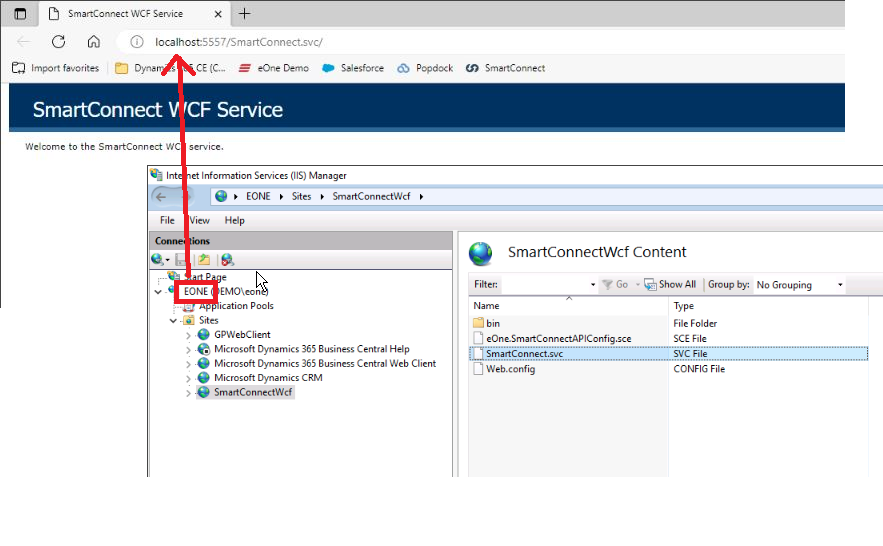Open the View menu in IIS Manager
The height and width of the screenshot is (546, 883).
[199, 220]
